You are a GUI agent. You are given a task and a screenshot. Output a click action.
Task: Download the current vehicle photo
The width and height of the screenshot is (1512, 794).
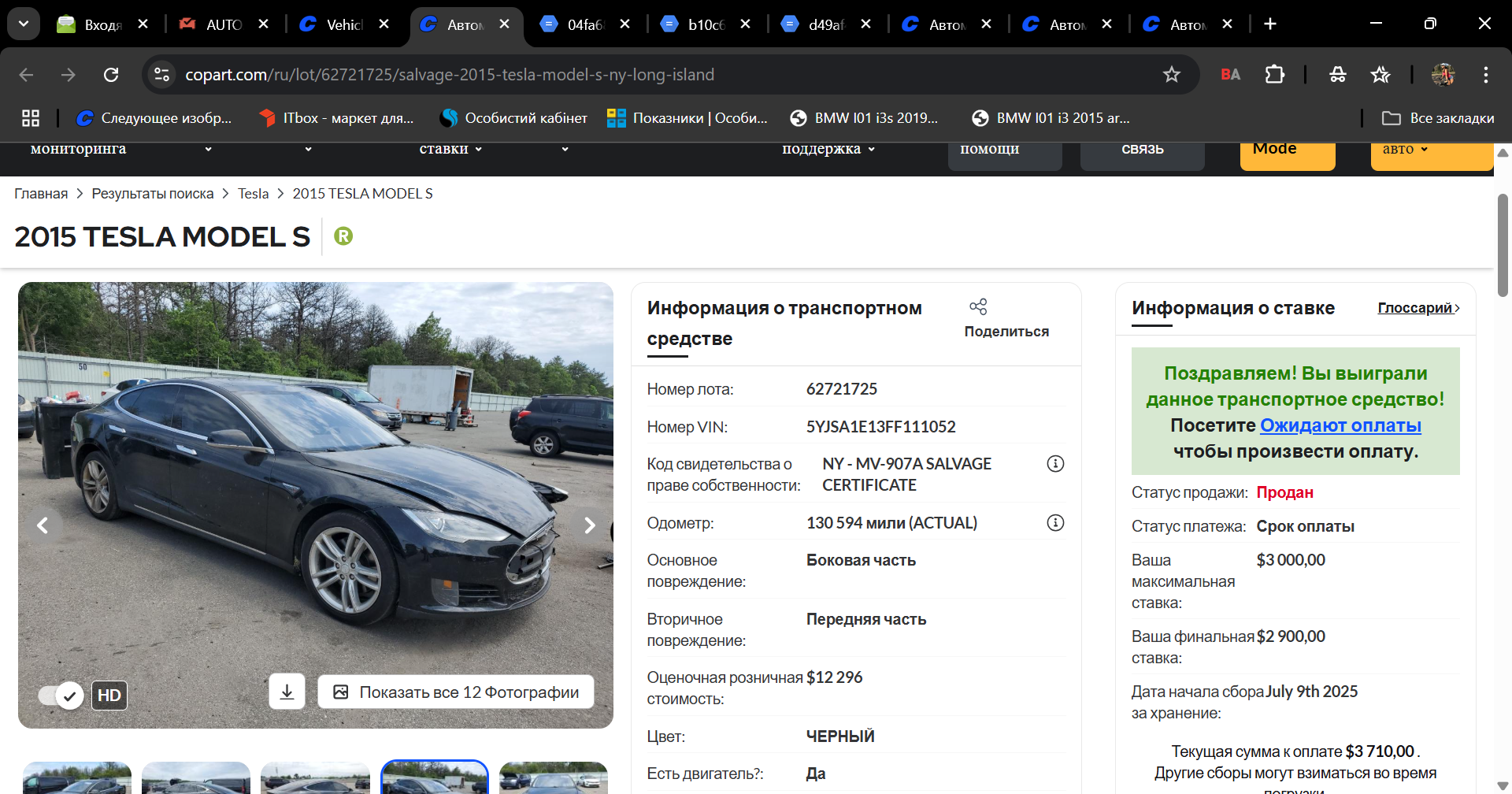pos(287,692)
